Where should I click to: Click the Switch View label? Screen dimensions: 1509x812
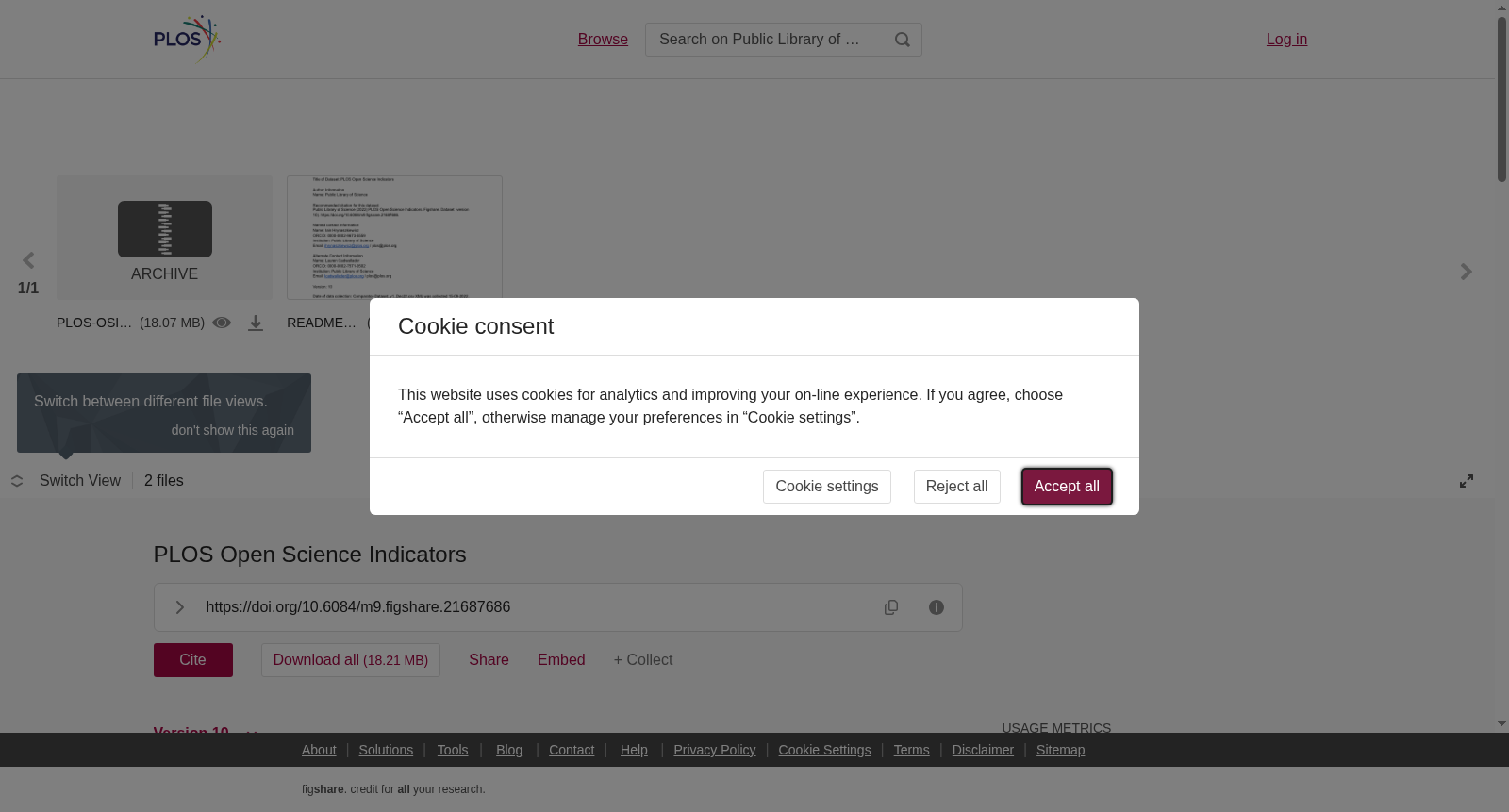tap(80, 481)
